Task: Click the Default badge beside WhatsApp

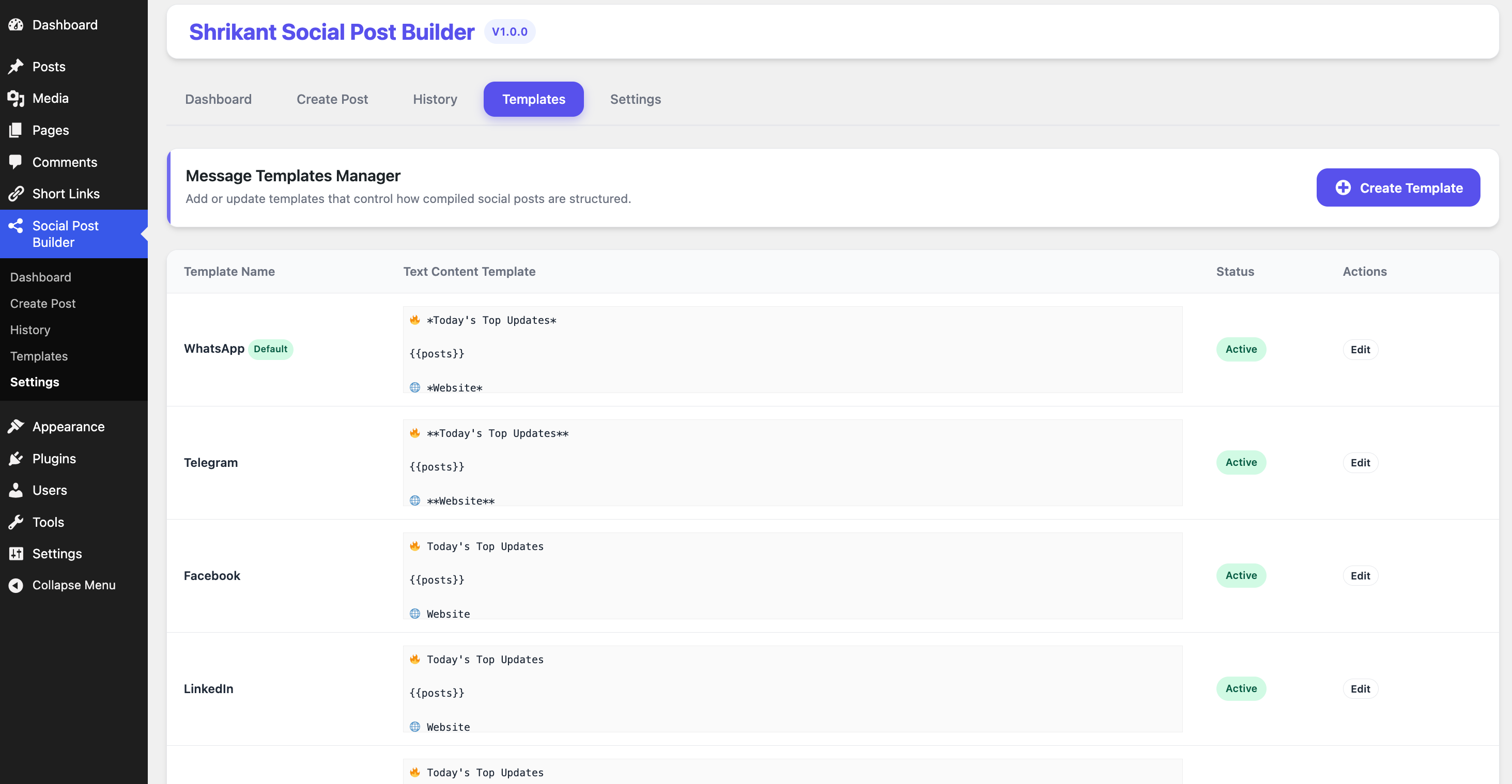Action: (x=271, y=349)
